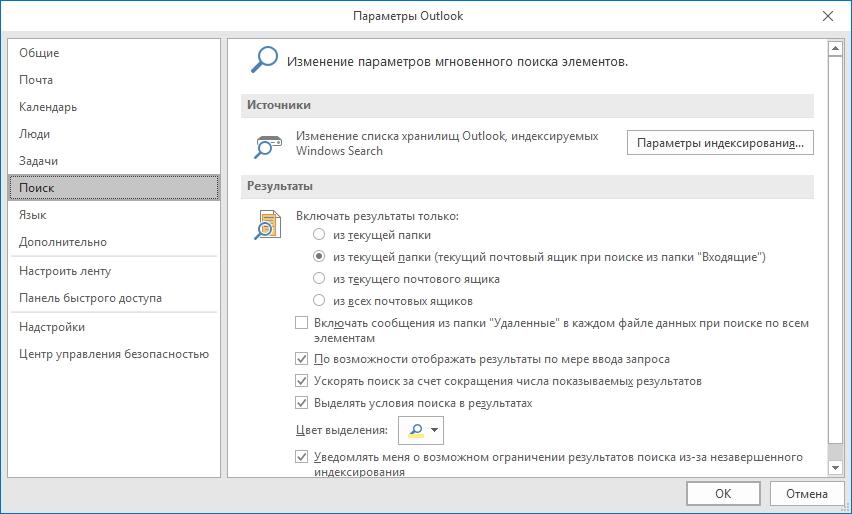Toggle "Выделять условия поиска в результатах" checkbox

pos(302,403)
